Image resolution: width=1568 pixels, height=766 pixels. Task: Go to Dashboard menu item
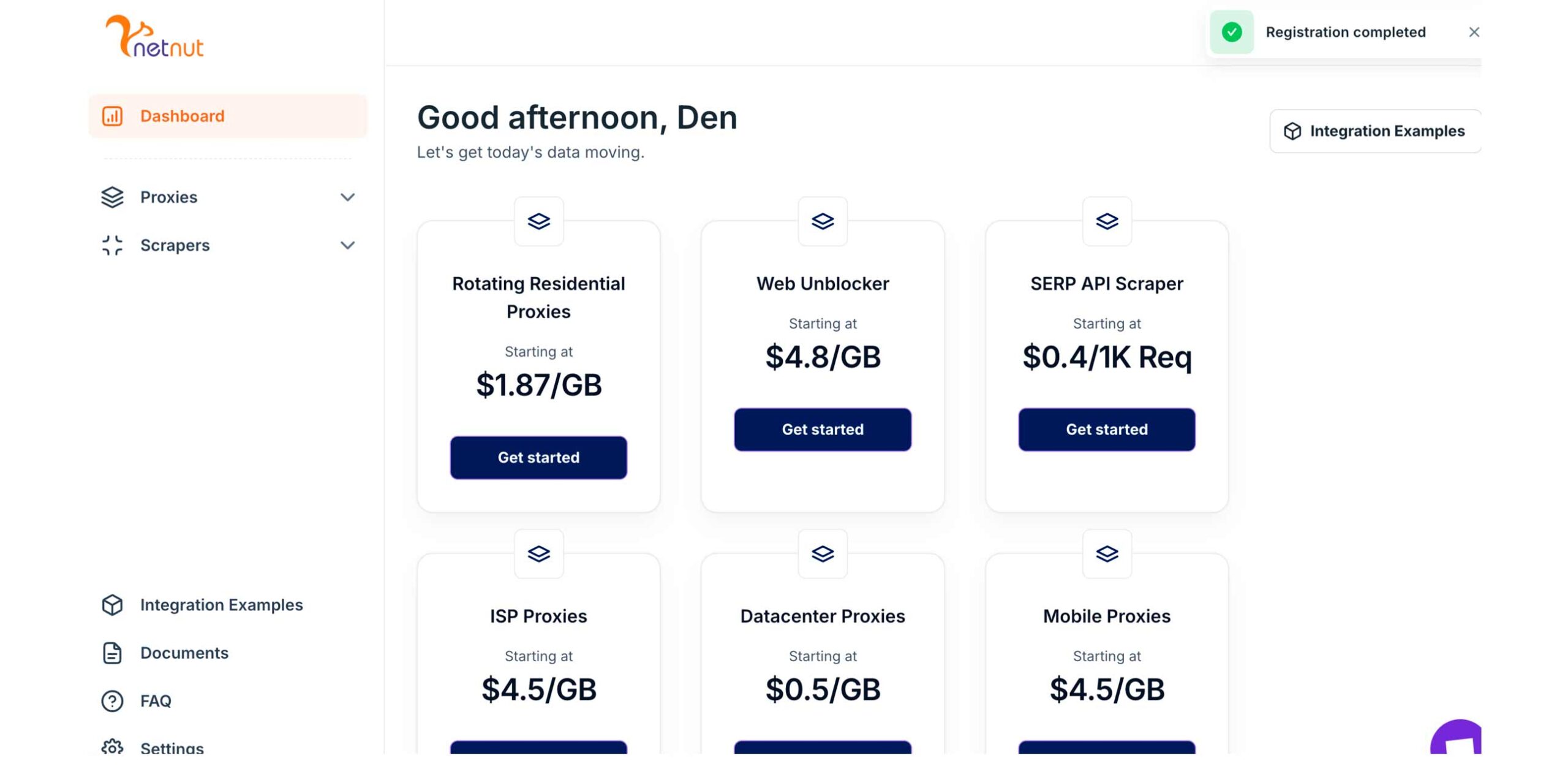point(182,116)
